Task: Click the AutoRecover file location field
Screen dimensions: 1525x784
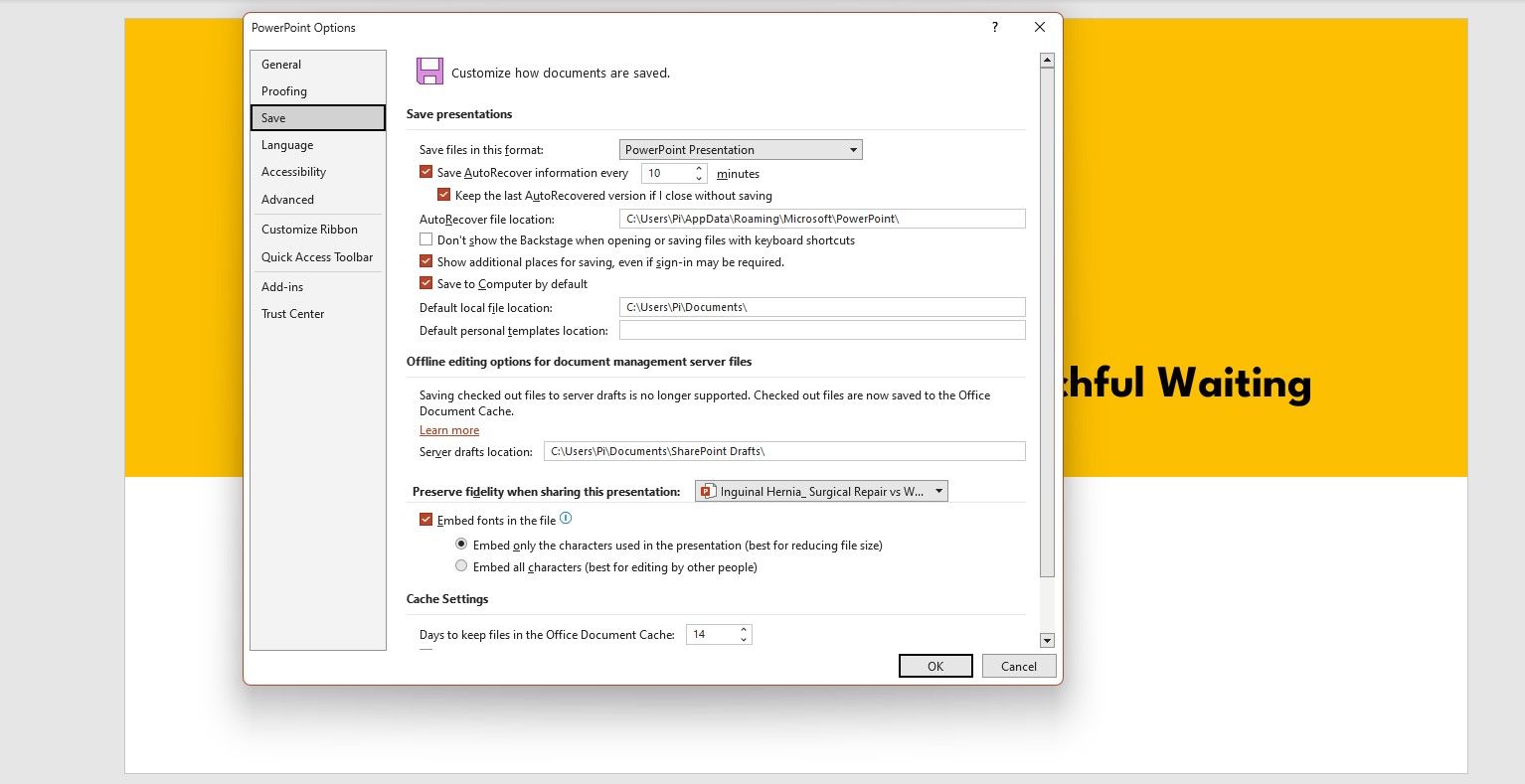Action: click(822, 219)
